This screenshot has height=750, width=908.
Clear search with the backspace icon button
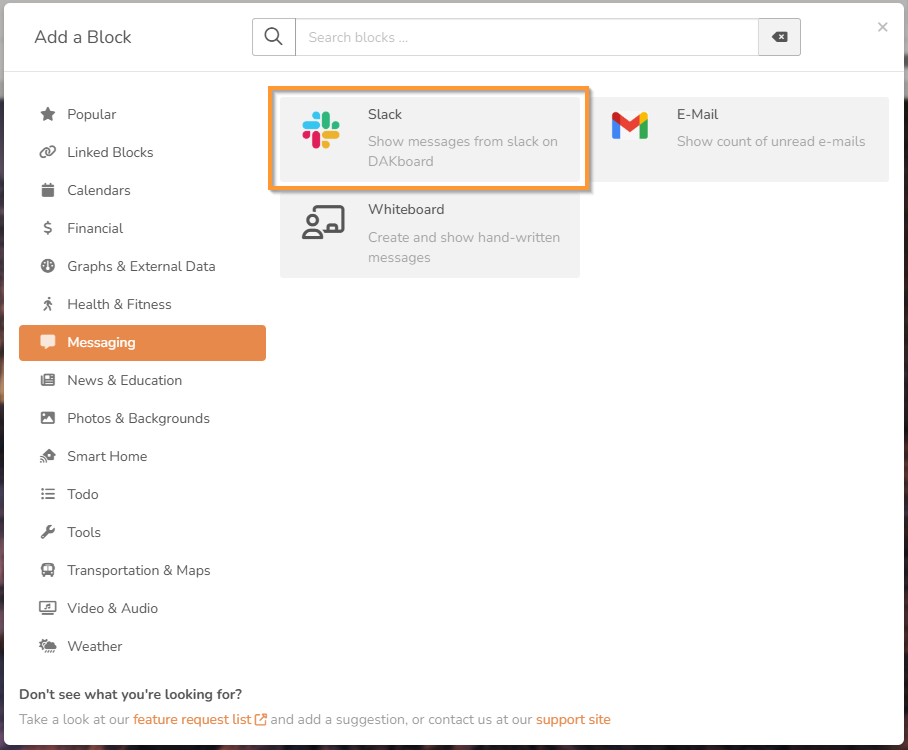[x=779, y=37]
